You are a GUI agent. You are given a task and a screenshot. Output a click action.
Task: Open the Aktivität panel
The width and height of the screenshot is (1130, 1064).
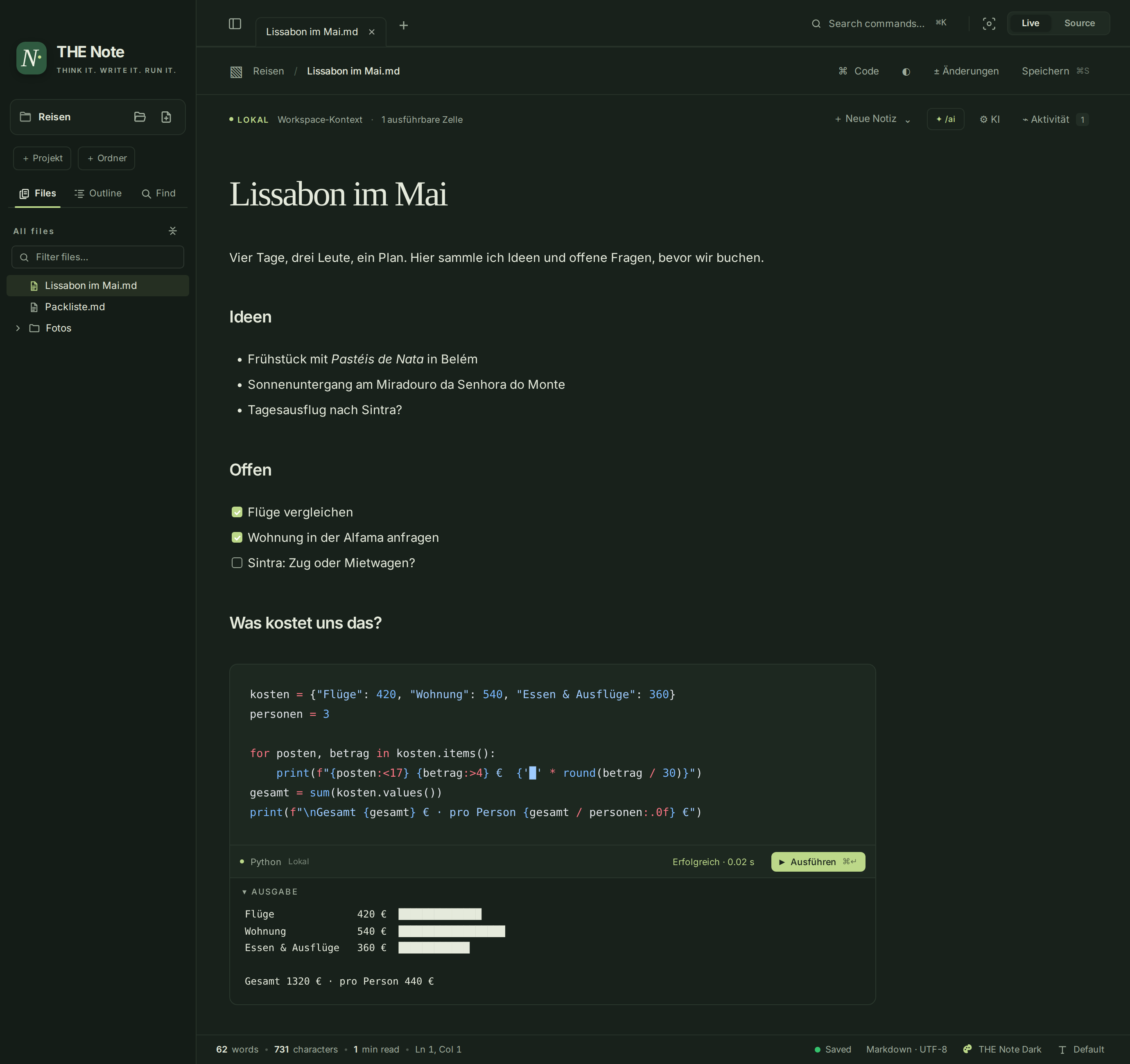1055,119
